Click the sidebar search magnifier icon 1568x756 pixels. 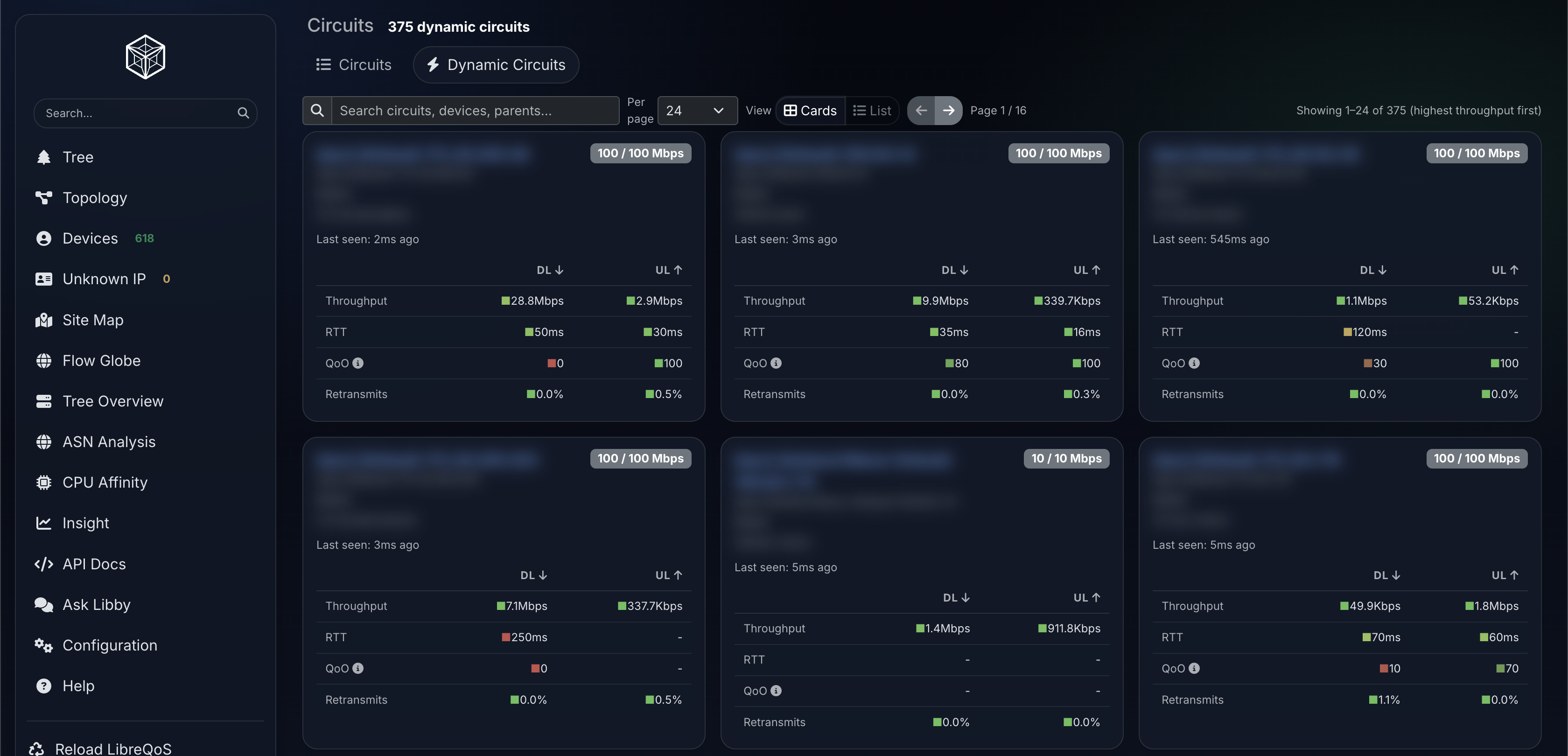243,112
